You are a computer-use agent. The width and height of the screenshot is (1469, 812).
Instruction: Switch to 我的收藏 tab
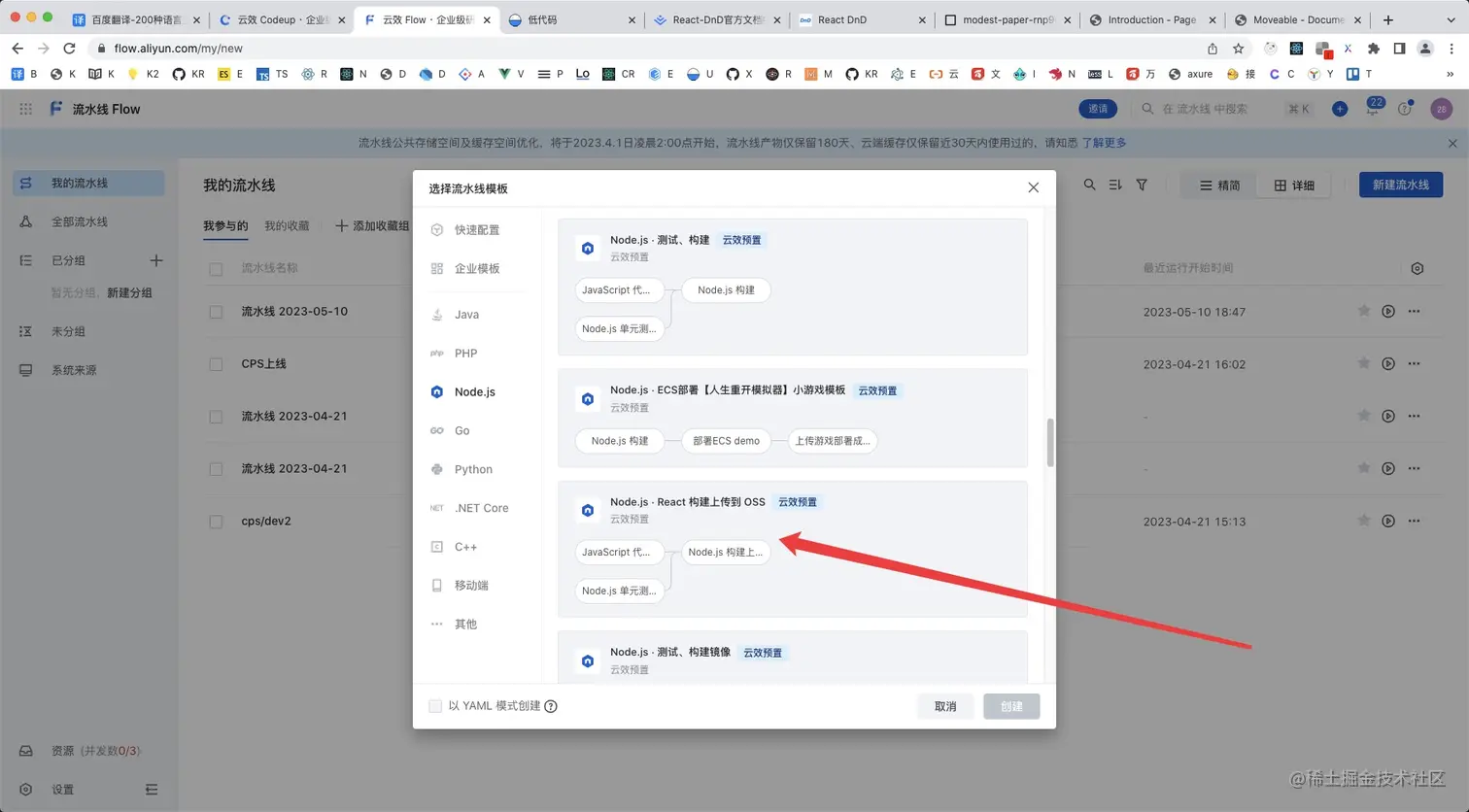tap(287, 225)
